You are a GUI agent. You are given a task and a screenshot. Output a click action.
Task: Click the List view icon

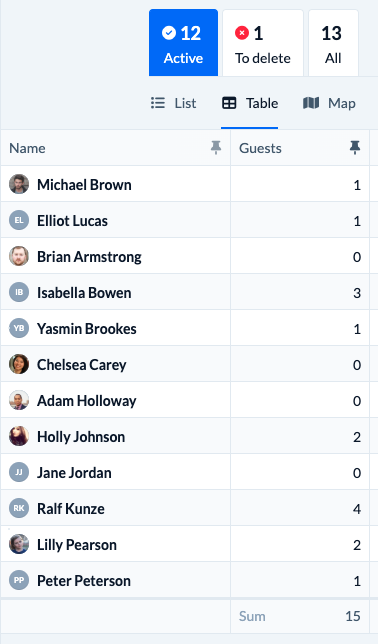tap(158, 103)
